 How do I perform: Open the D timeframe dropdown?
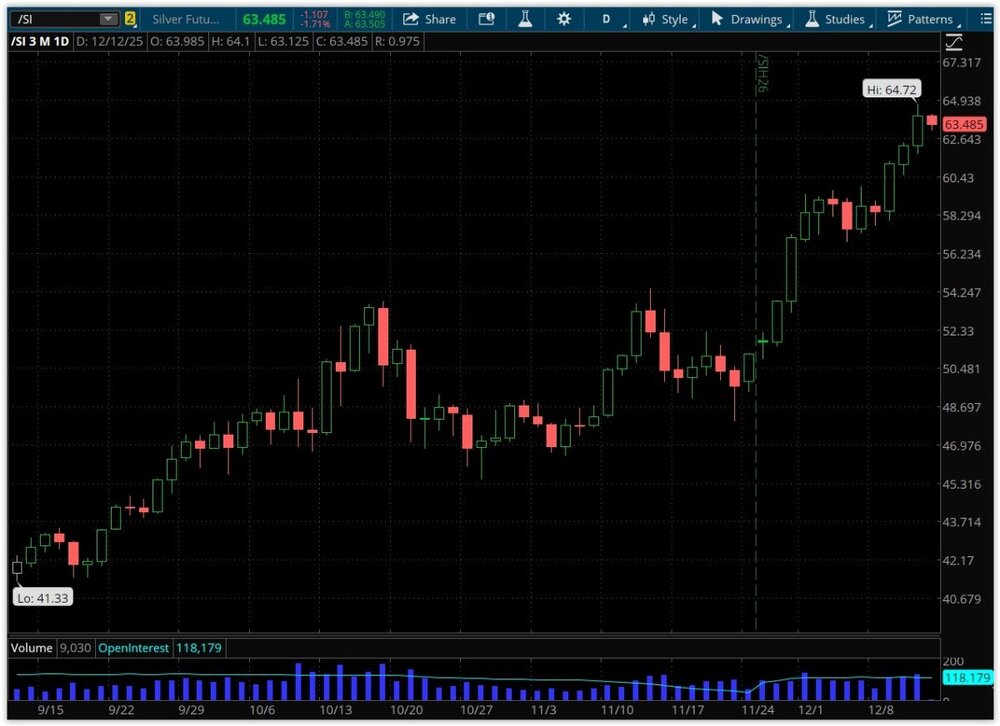pos(608,19)
